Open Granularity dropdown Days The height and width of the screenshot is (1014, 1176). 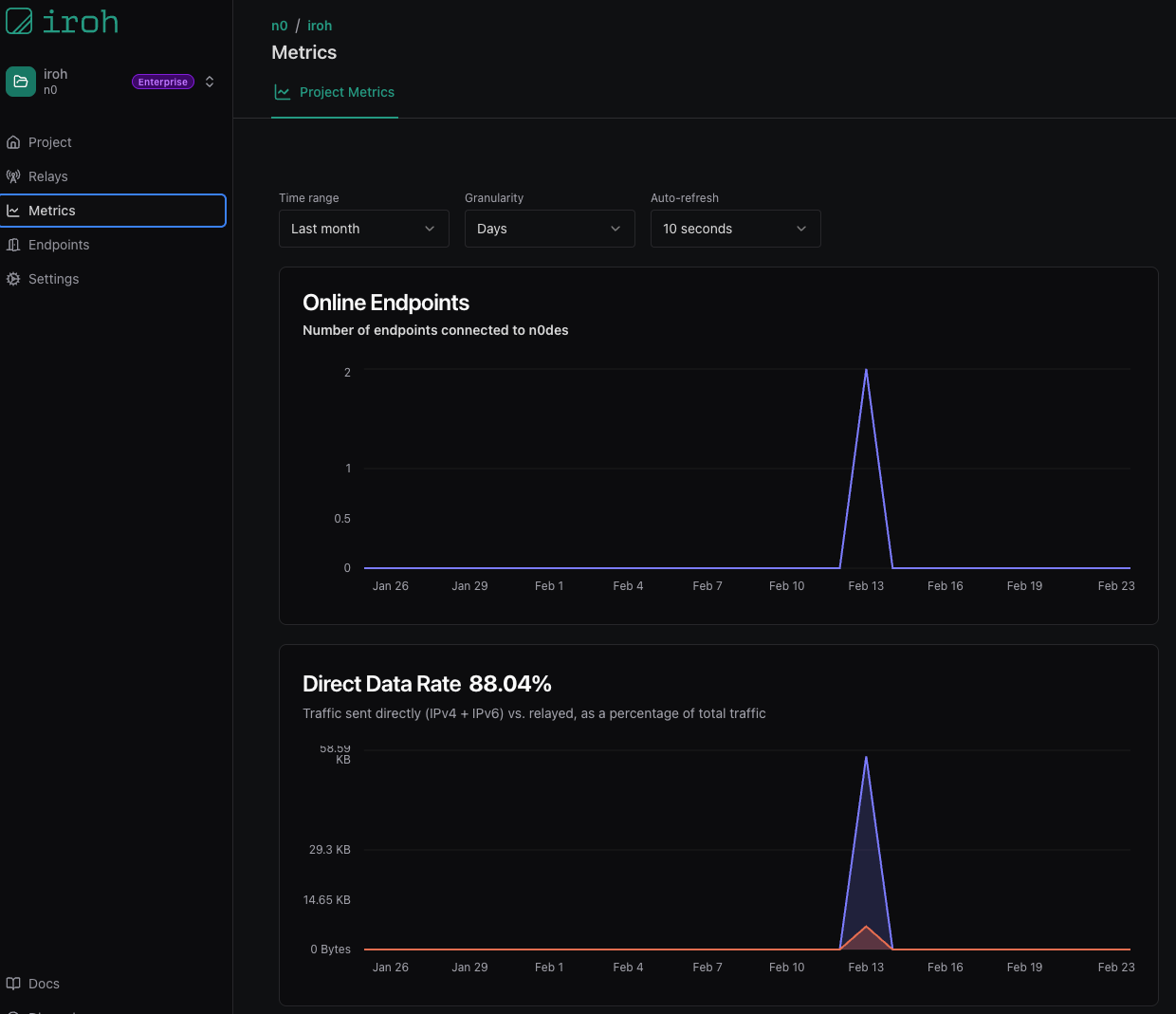point(550,229)
